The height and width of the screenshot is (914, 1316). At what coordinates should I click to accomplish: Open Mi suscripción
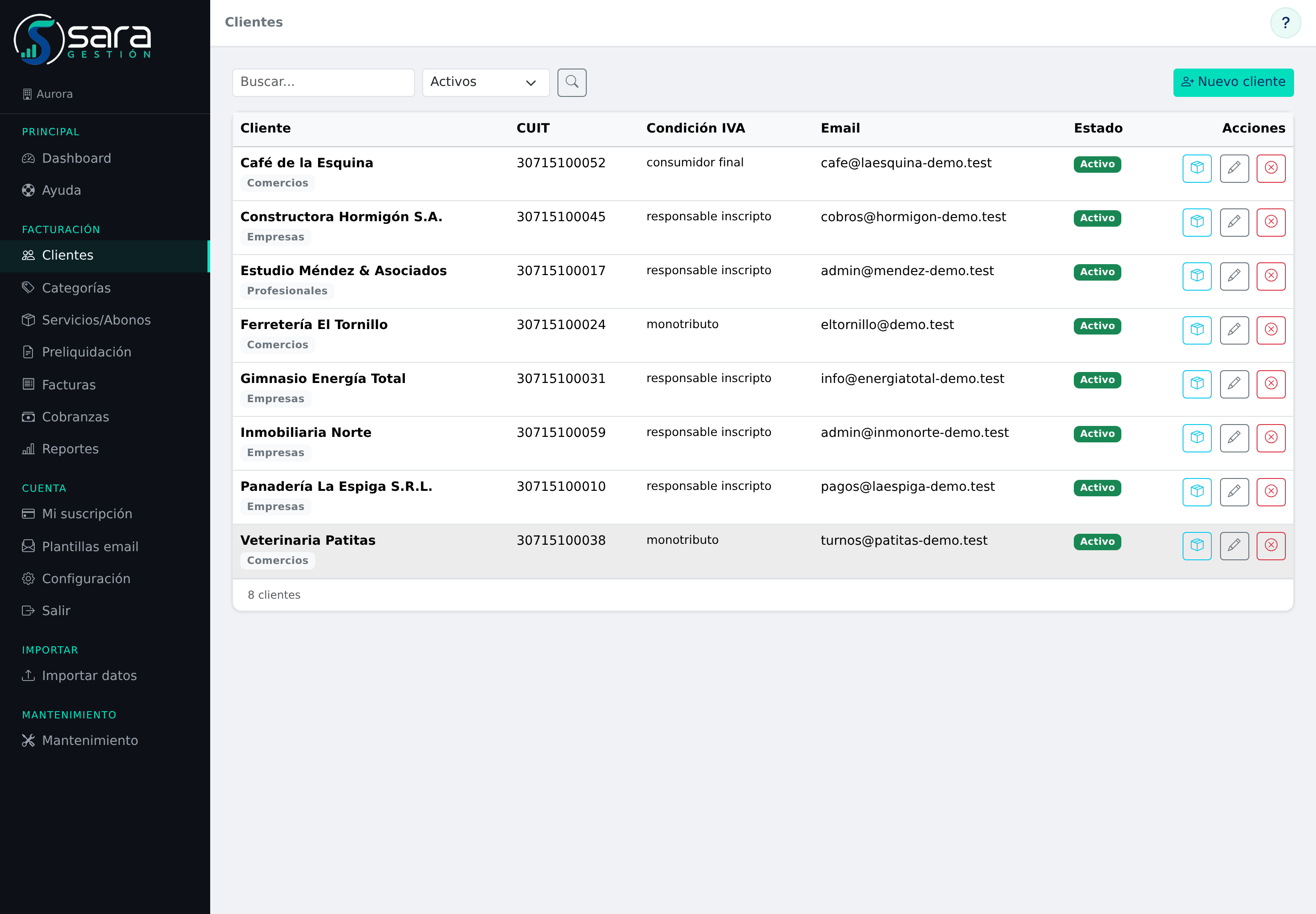105,514
